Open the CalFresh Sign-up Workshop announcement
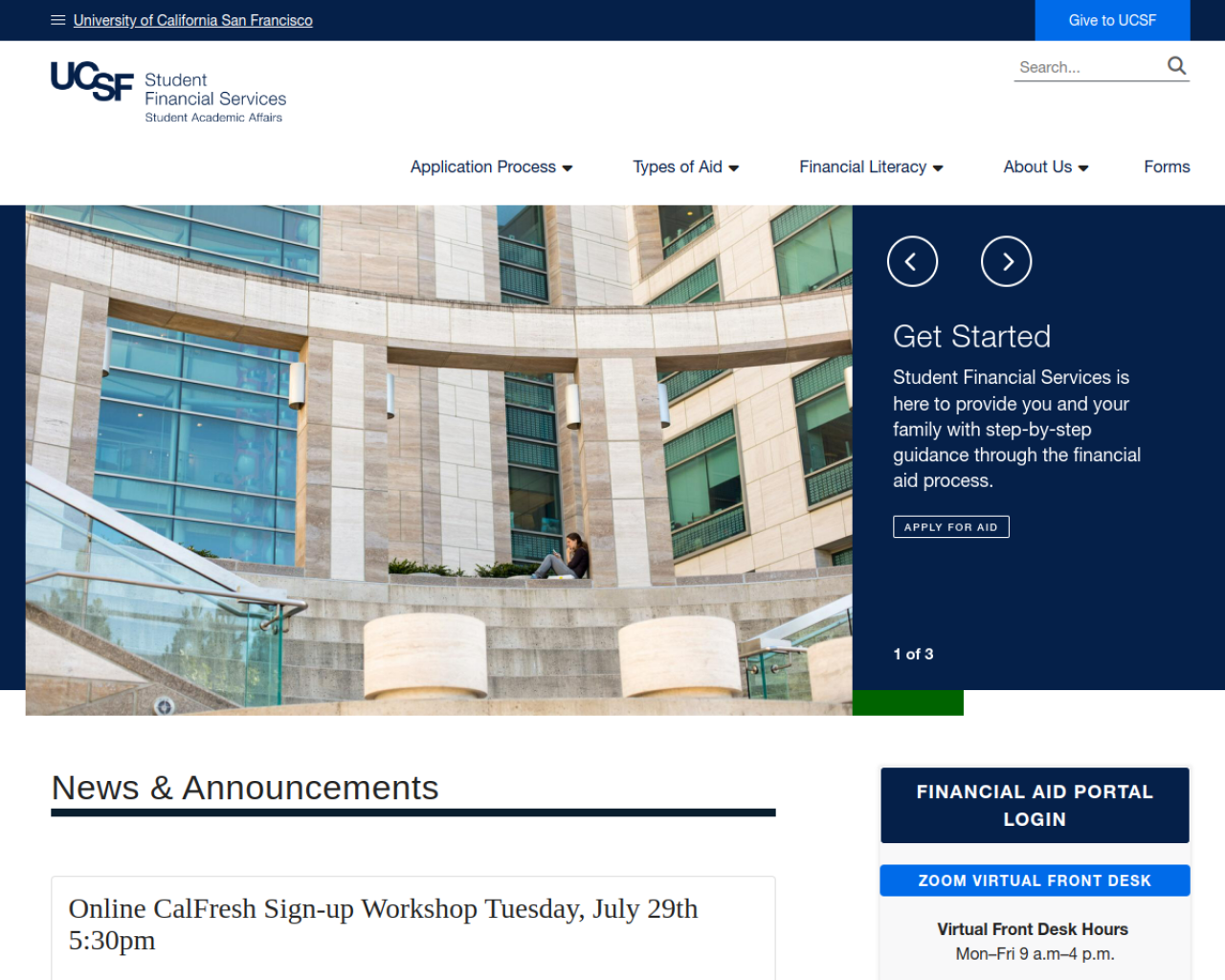This screenshot has width=1225, height=980. click(384, 924)
